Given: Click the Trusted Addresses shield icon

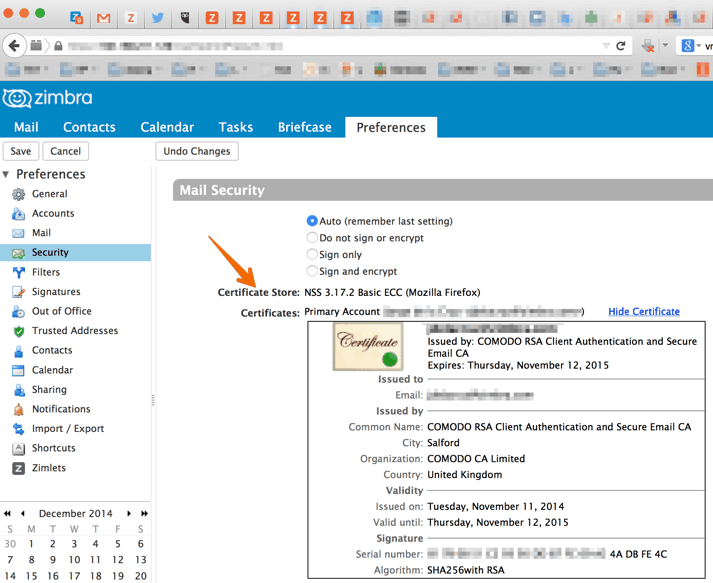Looking at the screenshot, I should pyautogui.click(x=19, y=331).
